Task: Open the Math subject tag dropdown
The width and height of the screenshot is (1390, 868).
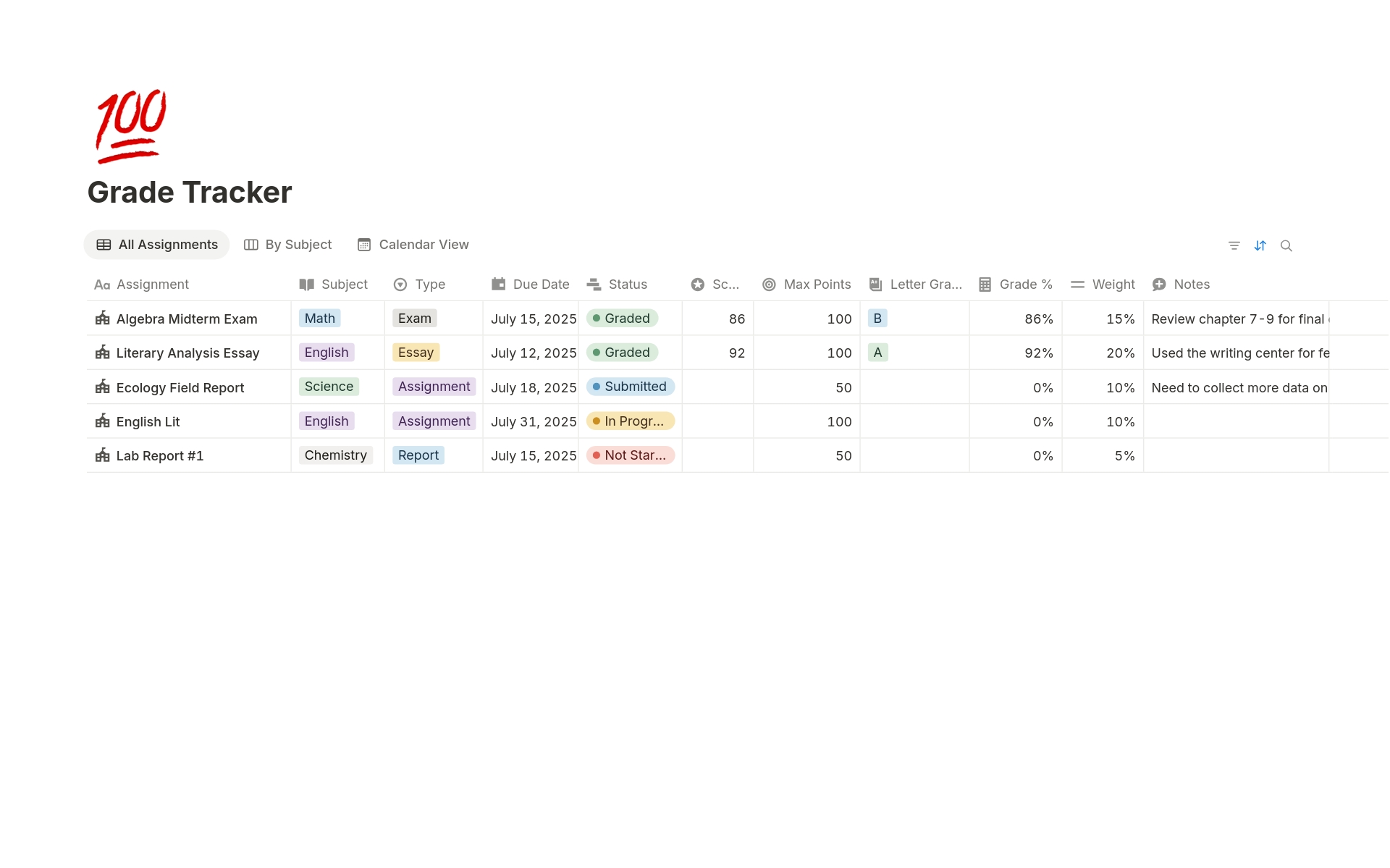Action: point(319,319)
